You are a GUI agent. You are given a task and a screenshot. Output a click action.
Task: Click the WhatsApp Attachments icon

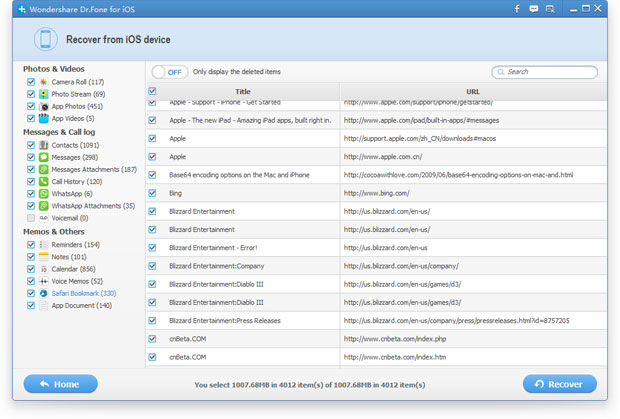point(43,206)
